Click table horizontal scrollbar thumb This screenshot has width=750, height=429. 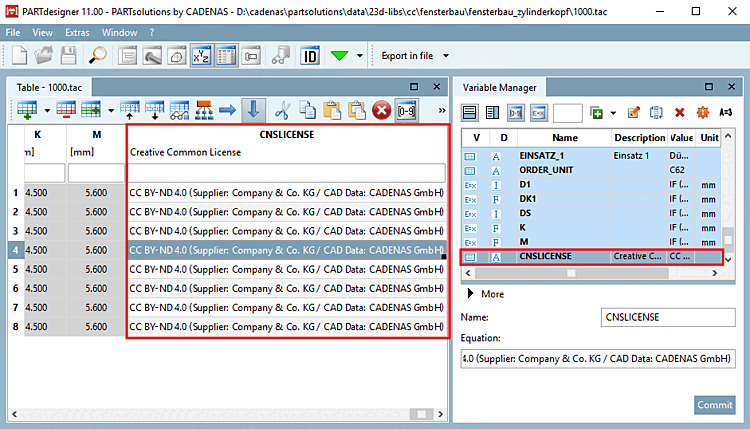pos(422,414)
